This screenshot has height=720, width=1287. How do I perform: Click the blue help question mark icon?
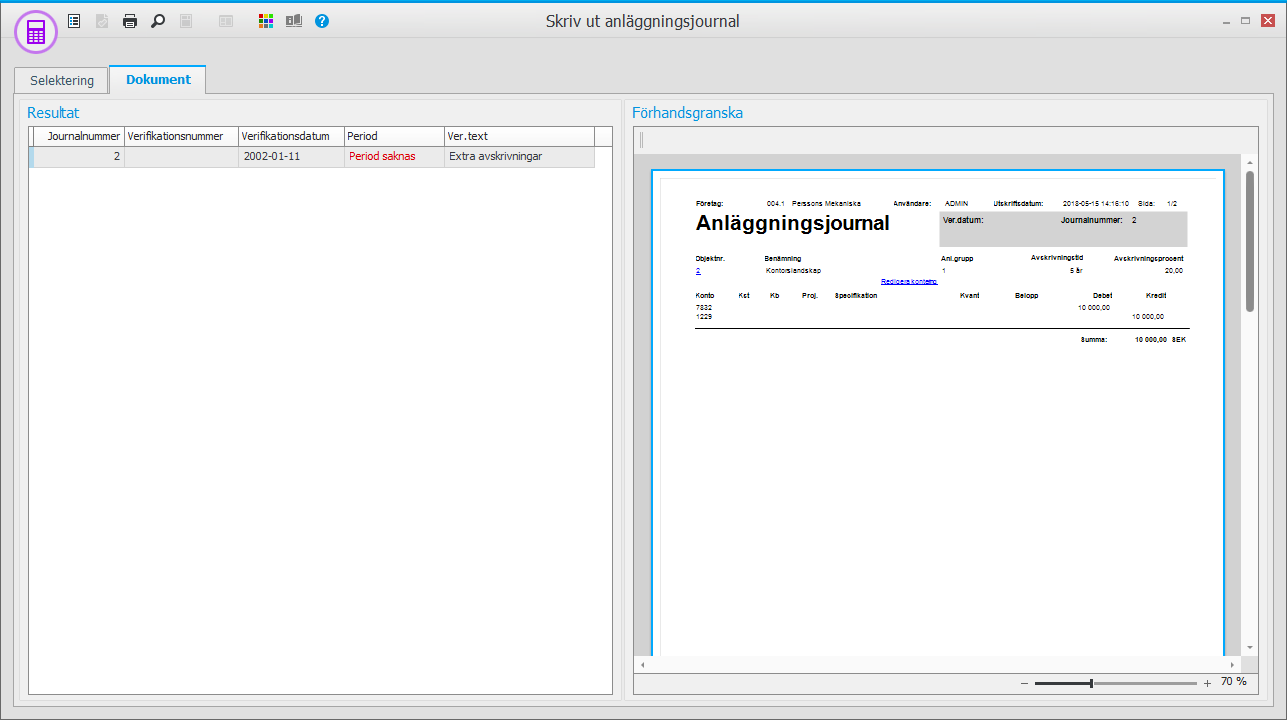pos(322,21)
